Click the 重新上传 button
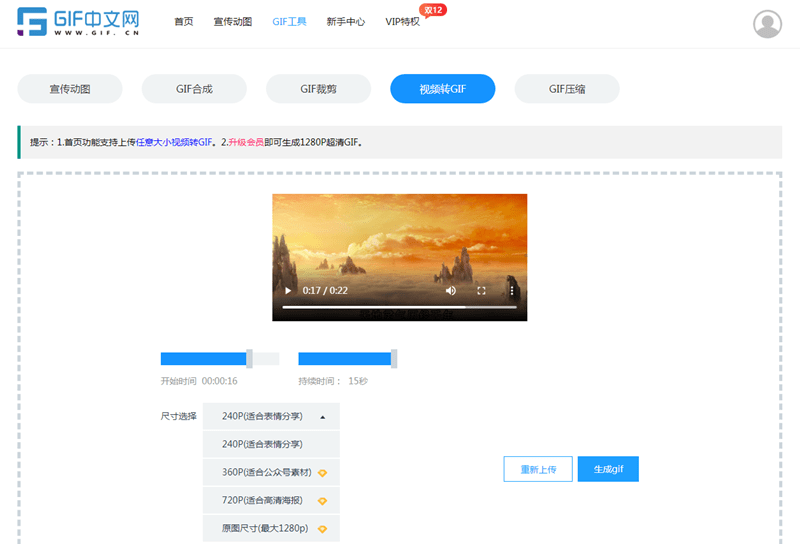Screen dimensions: 800x544 [x=538, y=469]
